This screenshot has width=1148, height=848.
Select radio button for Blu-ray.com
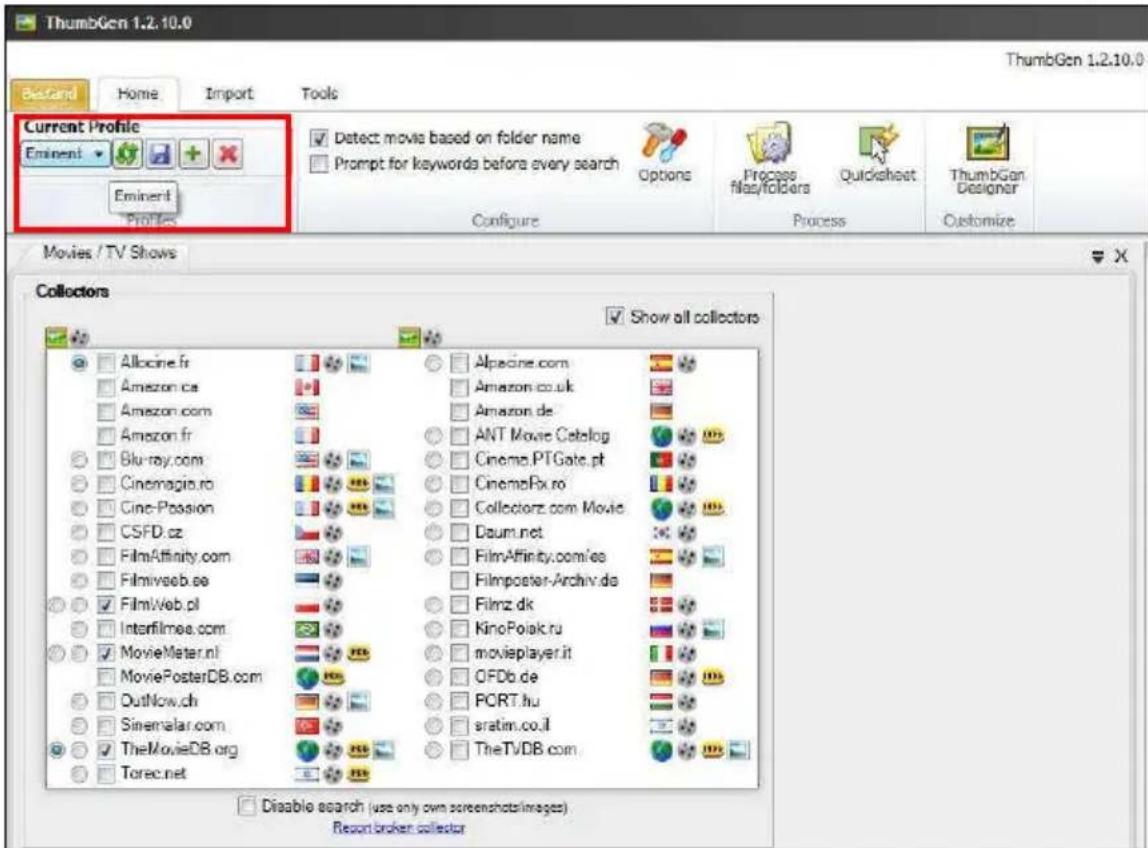point(79,460)
